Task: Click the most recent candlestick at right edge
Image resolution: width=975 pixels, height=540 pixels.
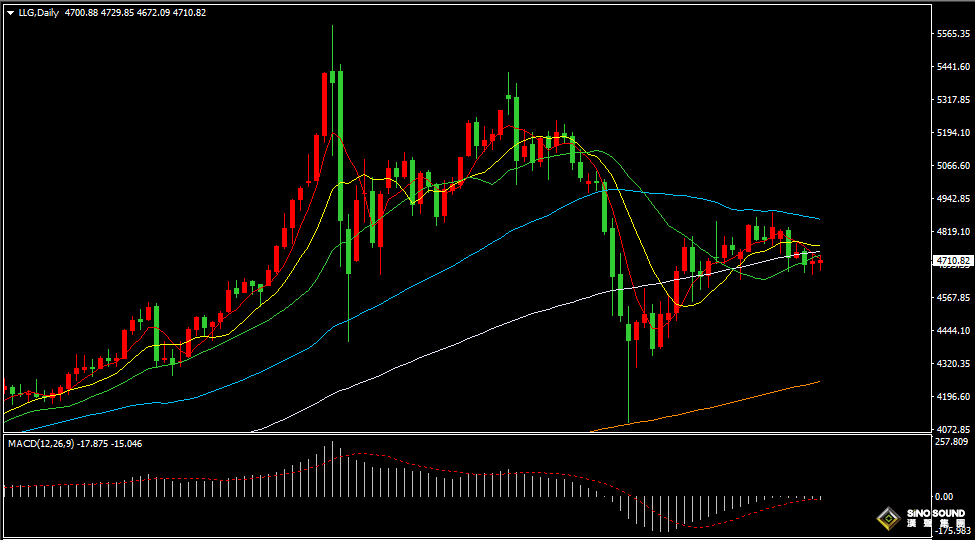Action: click(x=820, y=262)
